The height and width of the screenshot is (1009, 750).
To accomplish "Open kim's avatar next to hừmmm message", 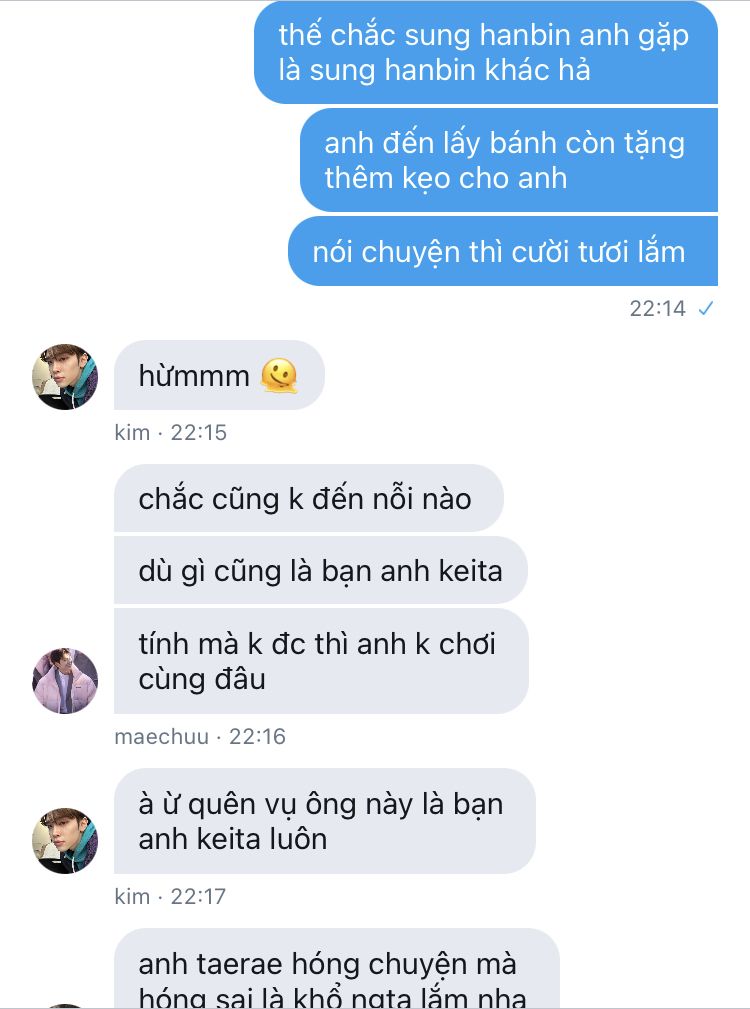I will coord(65,376).
